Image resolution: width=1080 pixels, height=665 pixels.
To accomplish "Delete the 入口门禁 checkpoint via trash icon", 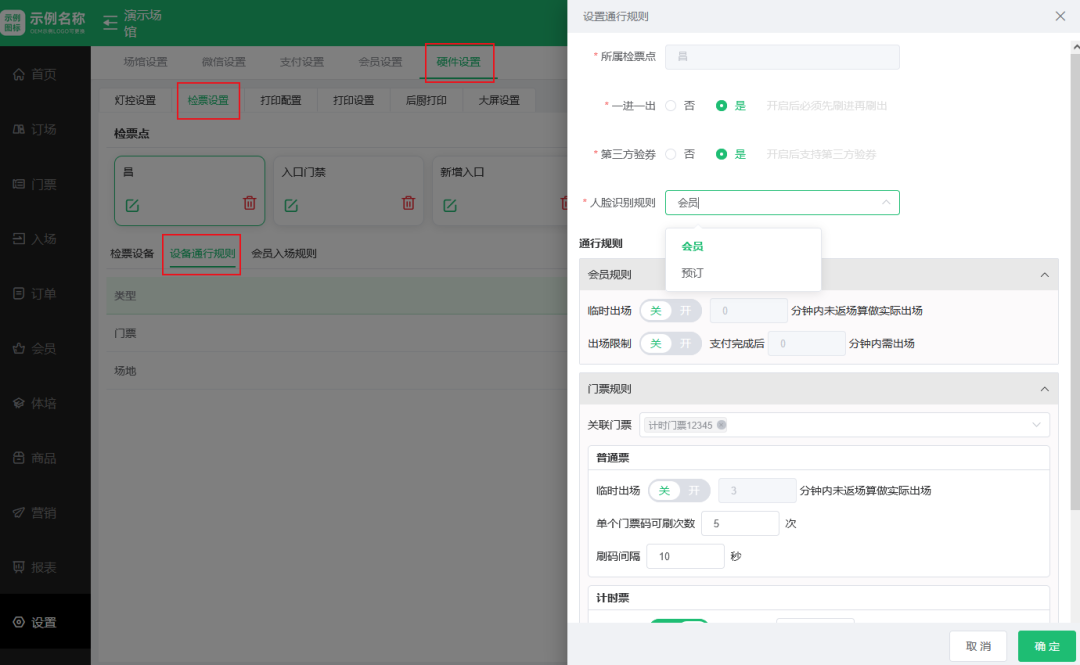I will pyautogui.click(x=408, y=202).
